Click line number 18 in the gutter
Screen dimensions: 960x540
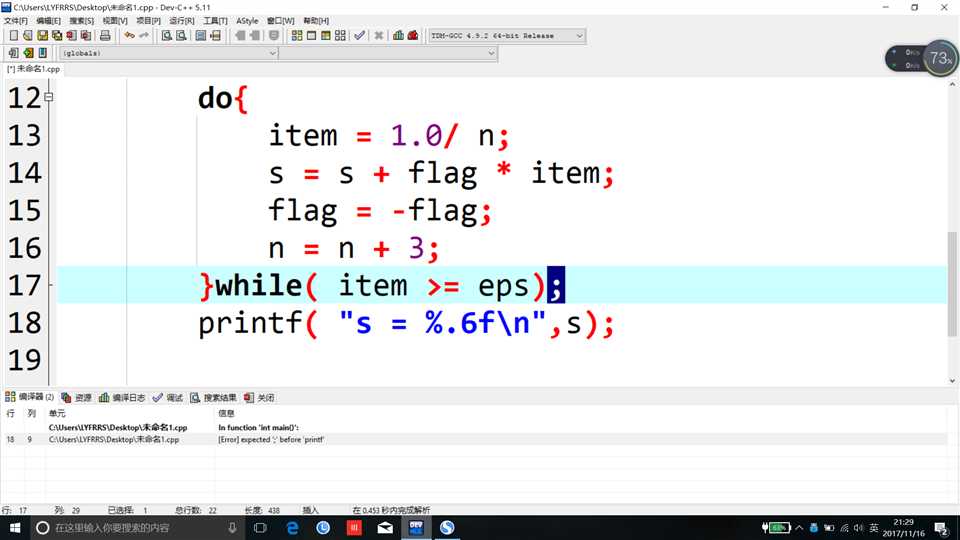pyautogui.click(x=24, y=323)
